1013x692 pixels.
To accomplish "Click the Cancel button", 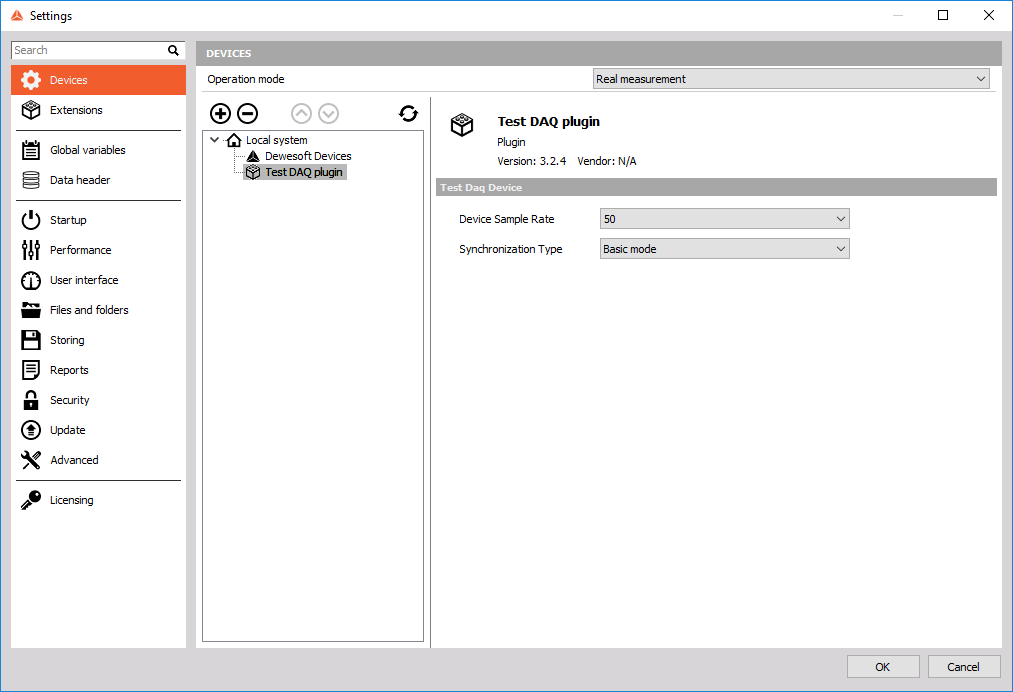I will pos(963,667).
